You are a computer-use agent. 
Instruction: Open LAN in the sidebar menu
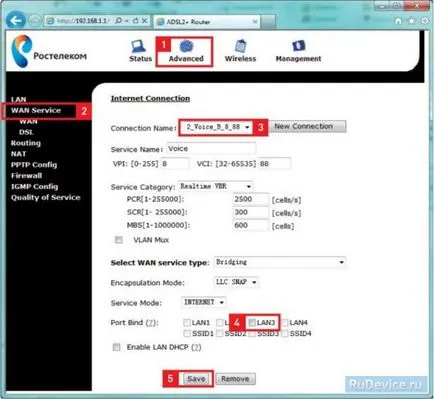point(18,99)
